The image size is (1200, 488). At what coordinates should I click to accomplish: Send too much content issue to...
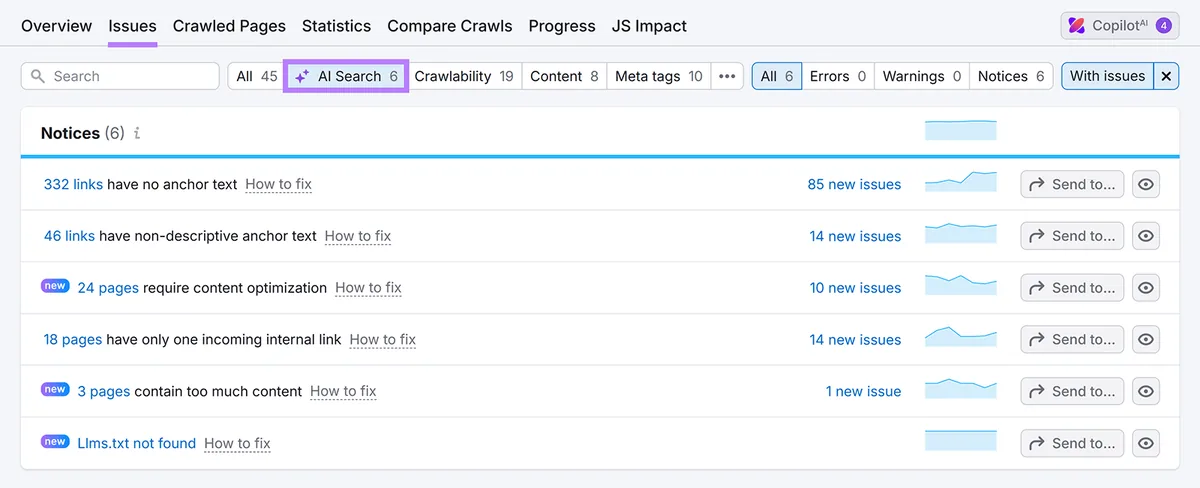pyautogui.click(x=1072, y=392)
